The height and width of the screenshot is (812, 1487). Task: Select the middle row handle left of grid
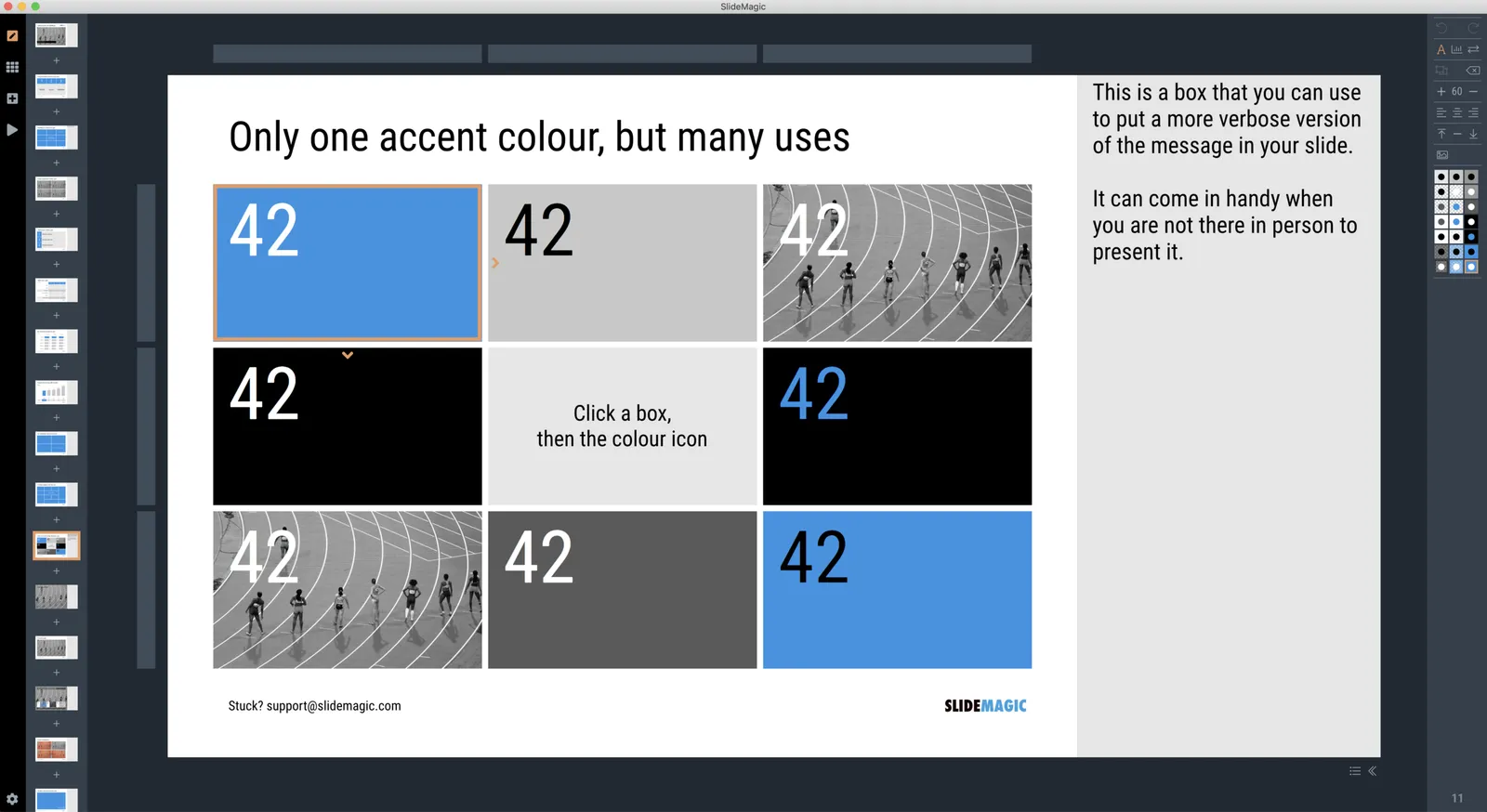[146, 426]
